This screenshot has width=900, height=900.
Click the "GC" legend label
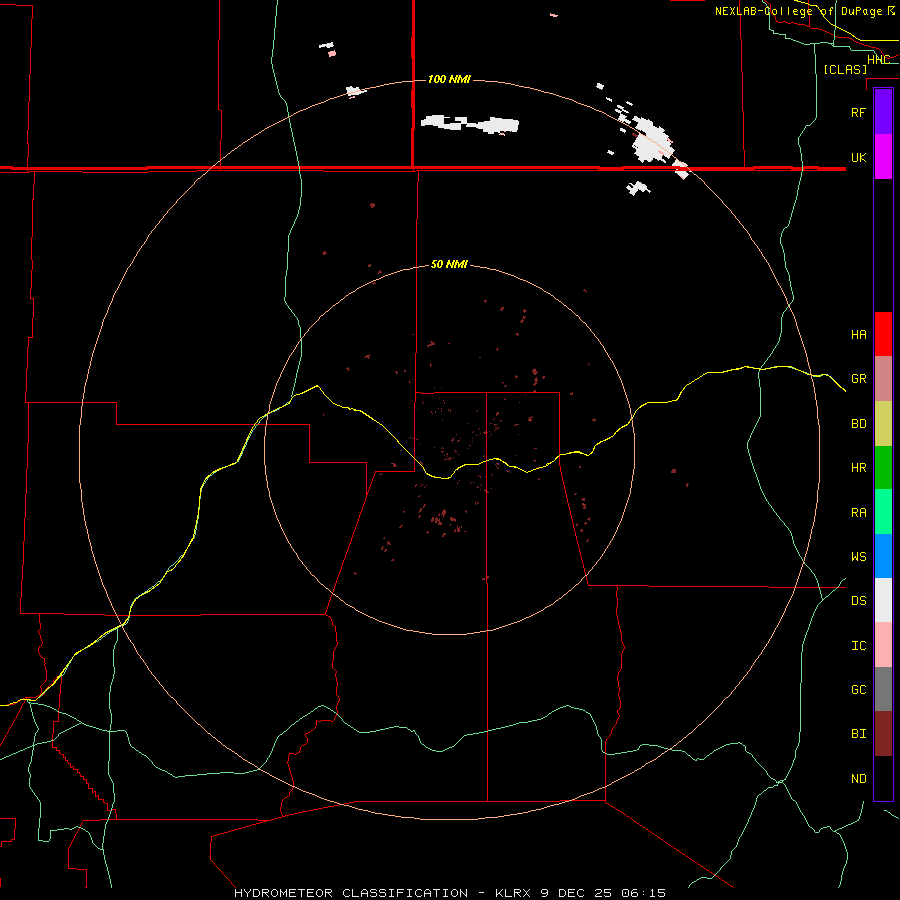[858, 690]
